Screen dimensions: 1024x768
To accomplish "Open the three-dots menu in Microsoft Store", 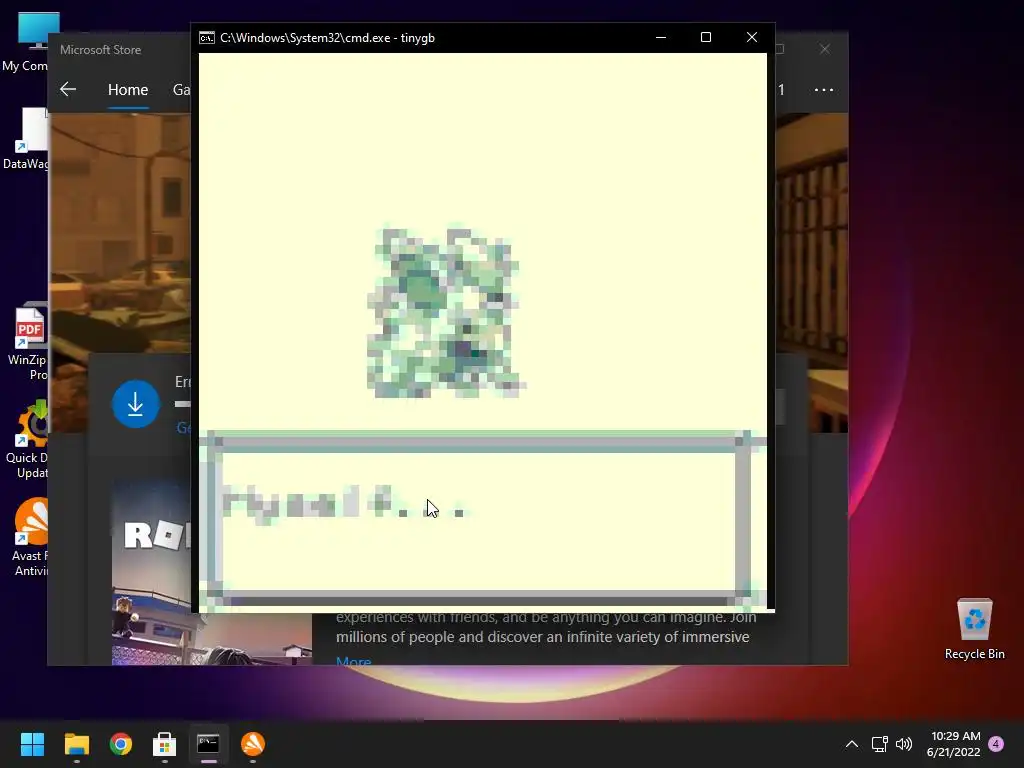I will click(x=824, y=89).
